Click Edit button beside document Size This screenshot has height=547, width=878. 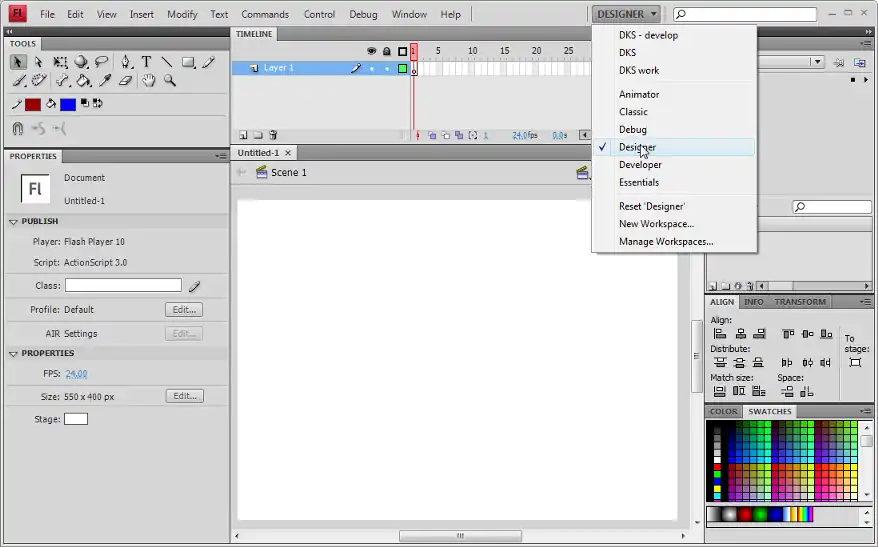[x=184, y=396]
